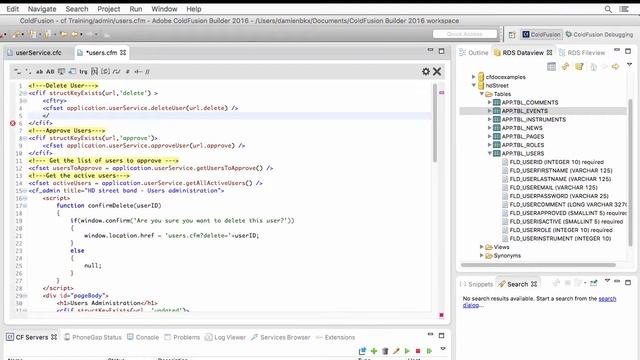This screenshot has width=640, height=360.
Task: Switch to the Snippets tab
Action: [476, 284]
